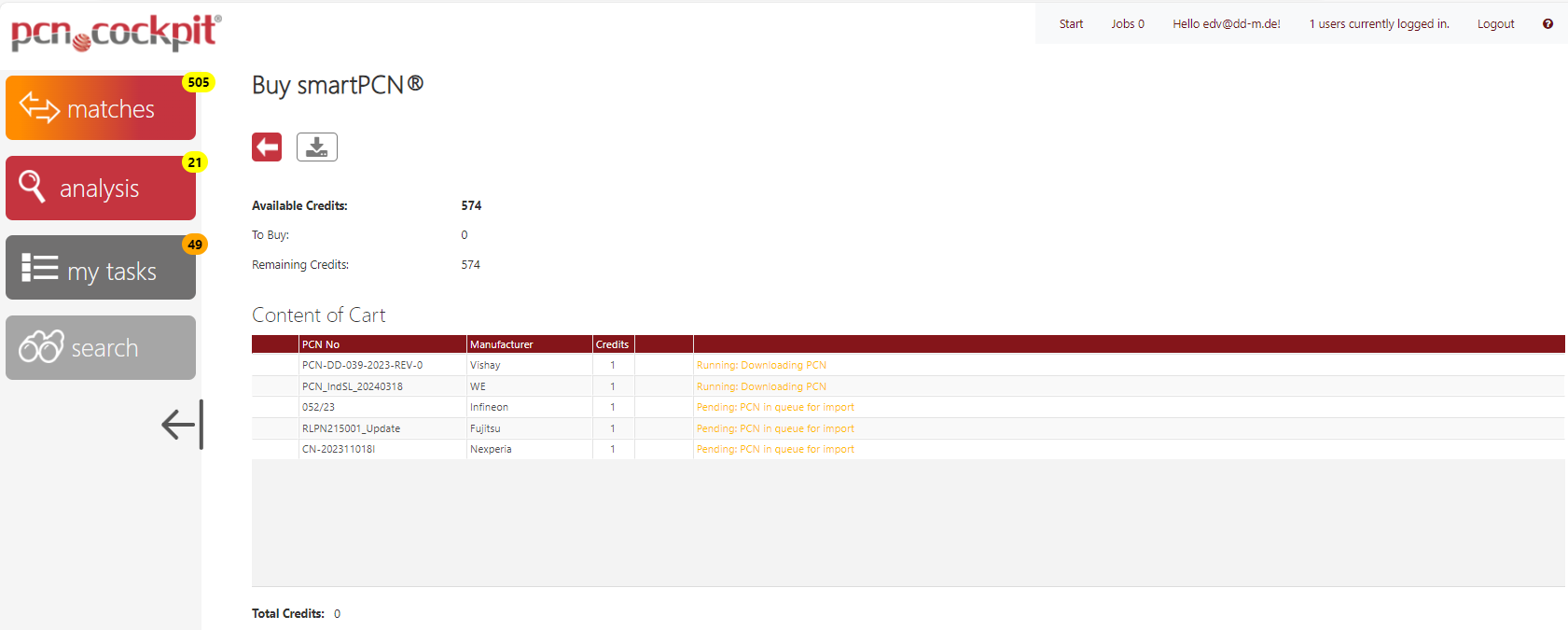Open the my tasks sidebar tile

101,269
